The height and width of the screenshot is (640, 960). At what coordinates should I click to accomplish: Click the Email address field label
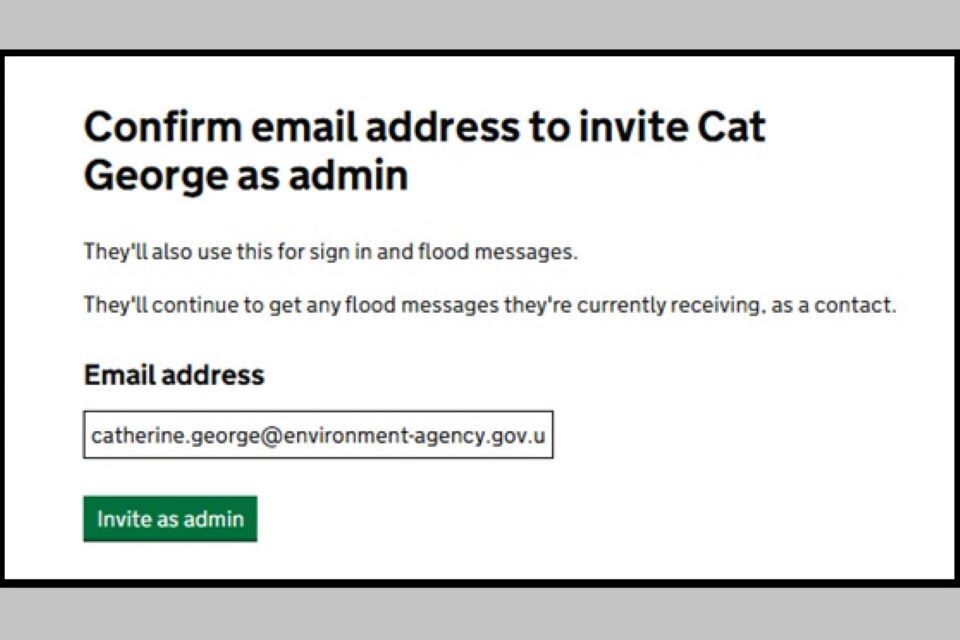coord(174,376)
